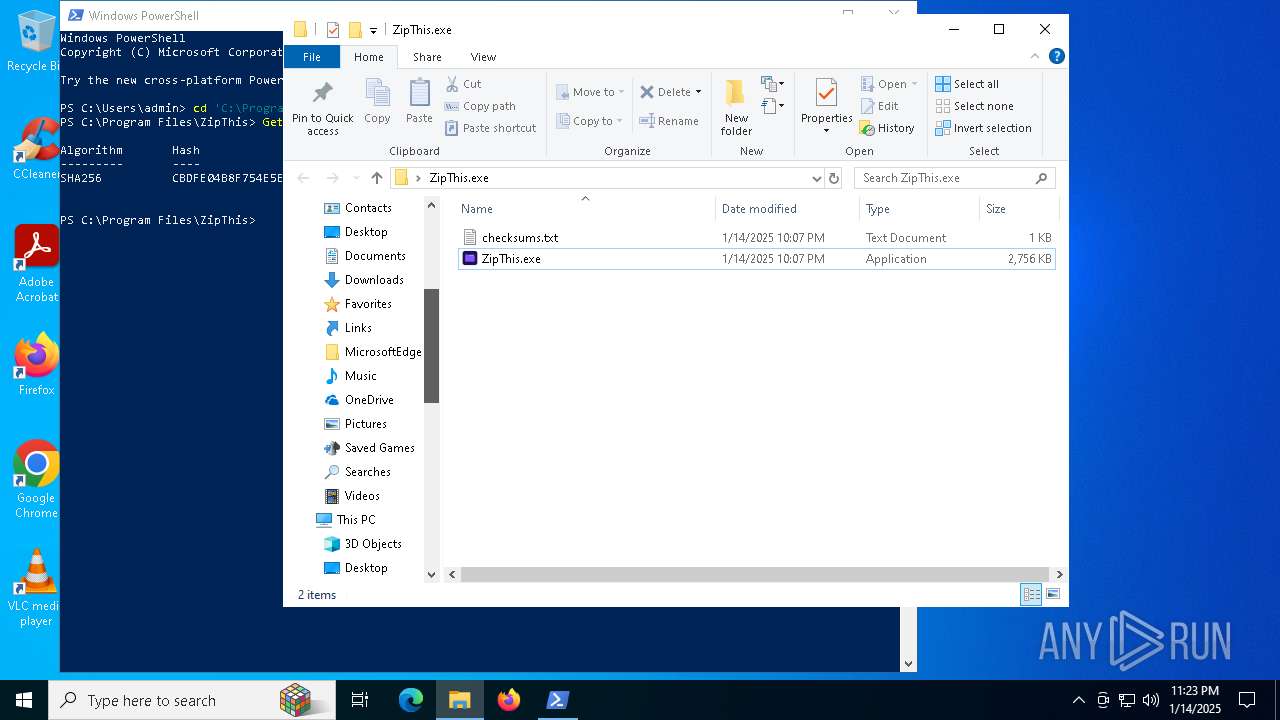Go up one folder level
The image size is (1280, 720).
point(376,178)
